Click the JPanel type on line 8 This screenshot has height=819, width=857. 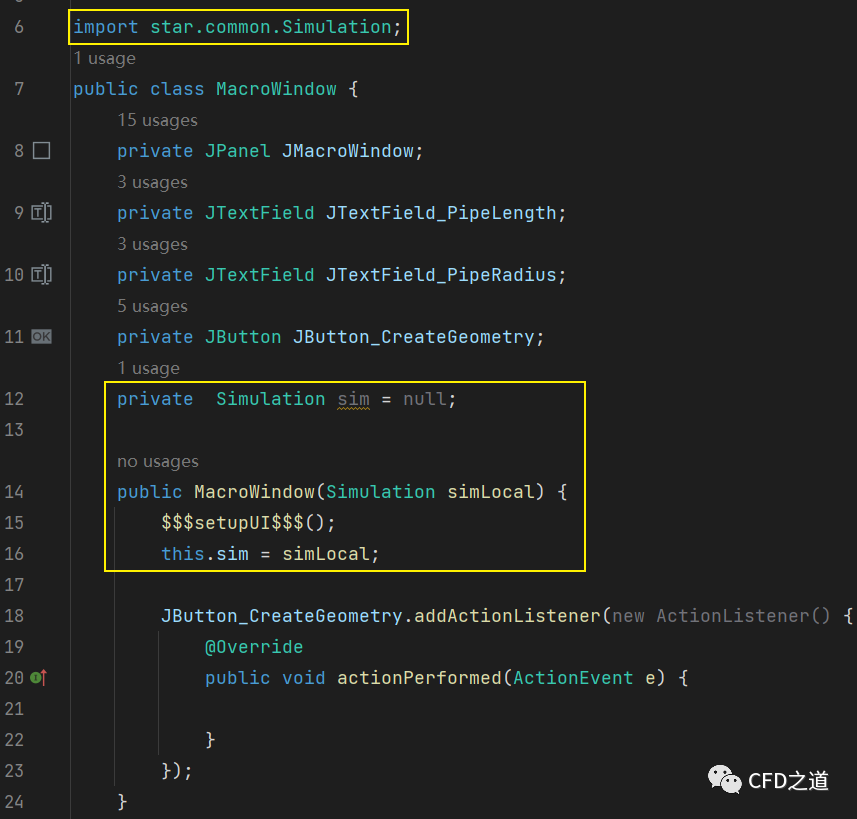coord(237,151)
